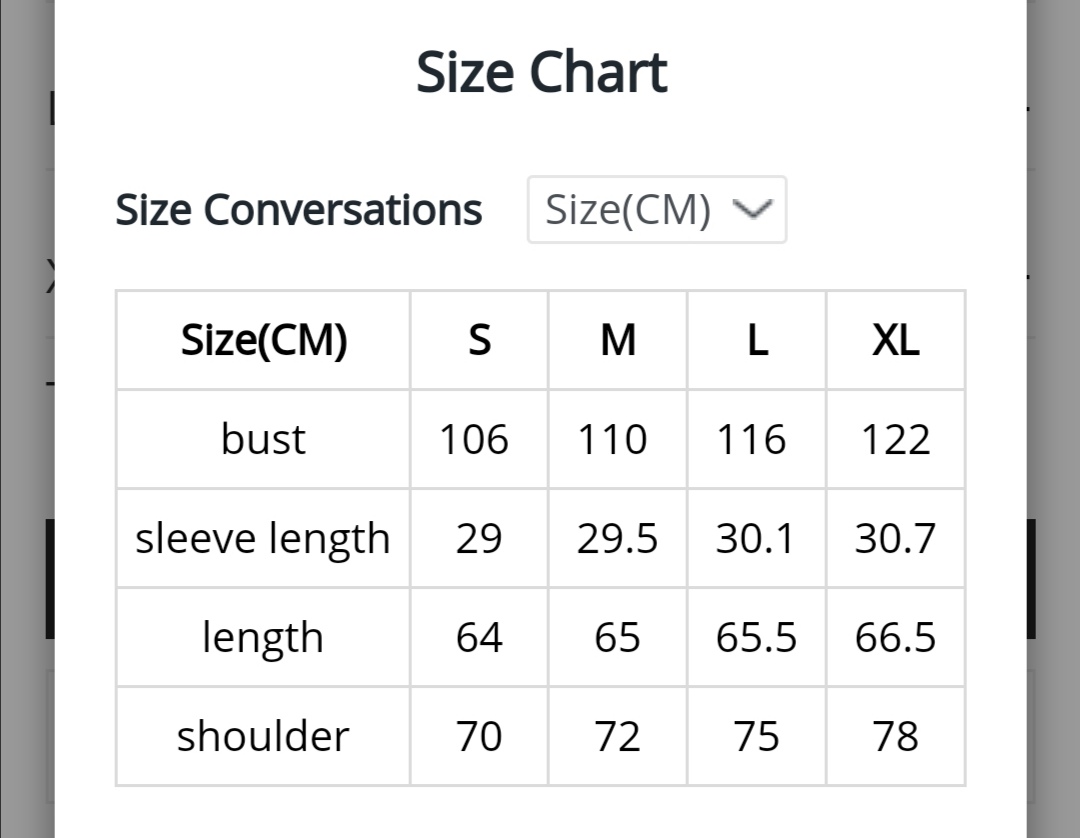Image resolution: width=1080 pixels, height=838 pixels.
Task: Select the sleeve length row label
Action: 263,538
